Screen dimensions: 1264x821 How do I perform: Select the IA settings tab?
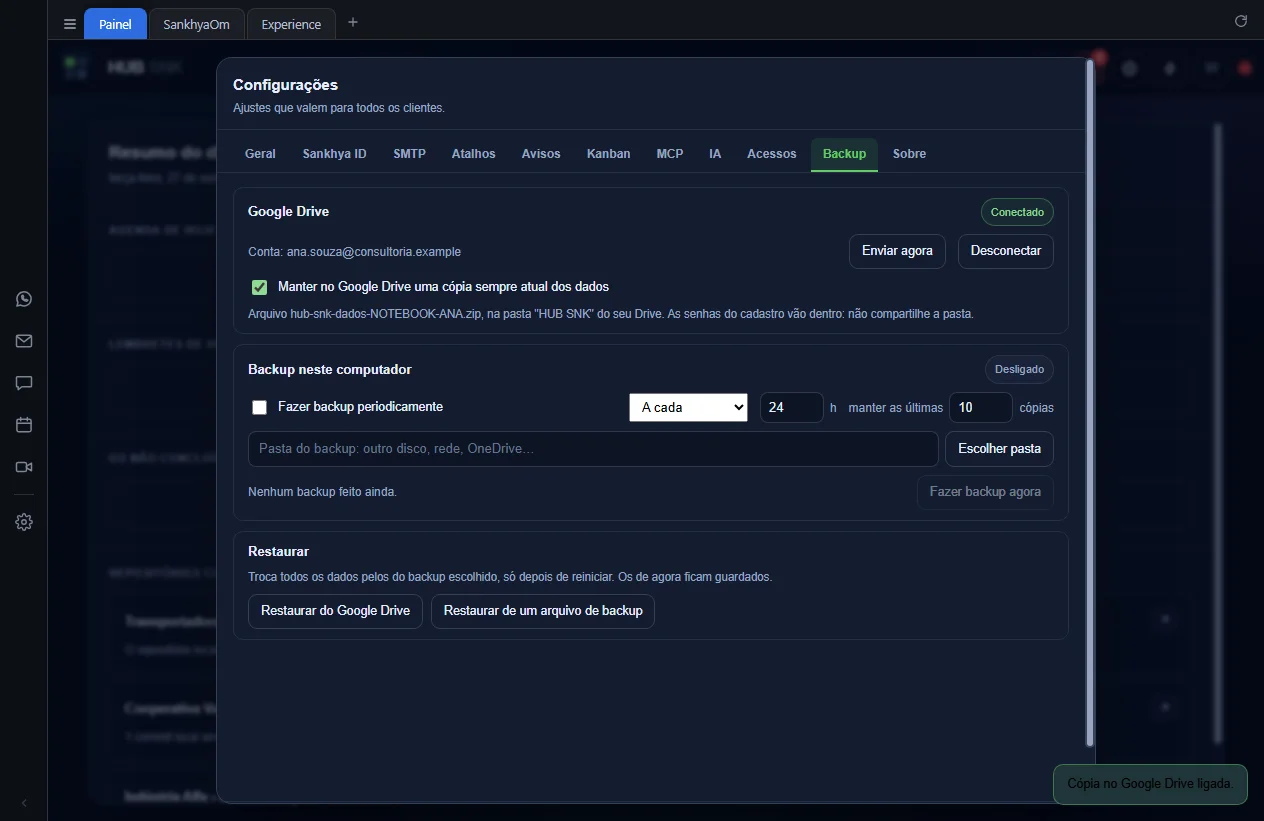(x=715, y=154)
